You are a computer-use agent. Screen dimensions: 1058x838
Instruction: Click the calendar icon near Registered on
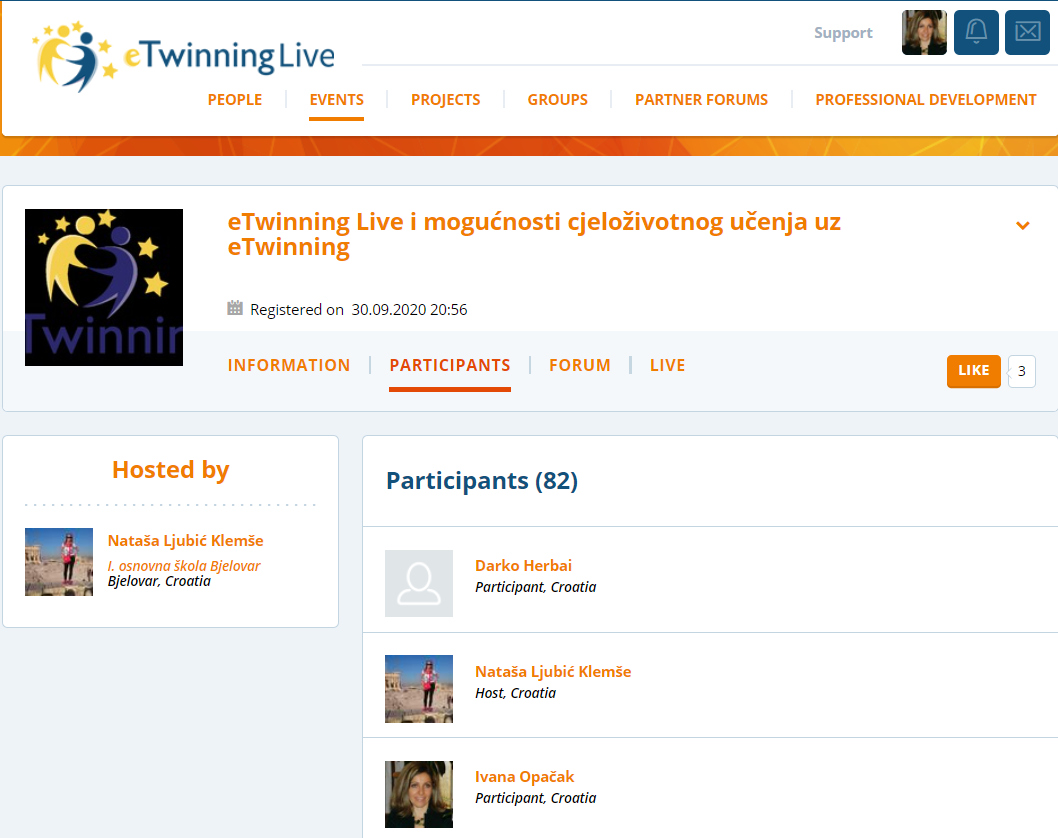235,308
